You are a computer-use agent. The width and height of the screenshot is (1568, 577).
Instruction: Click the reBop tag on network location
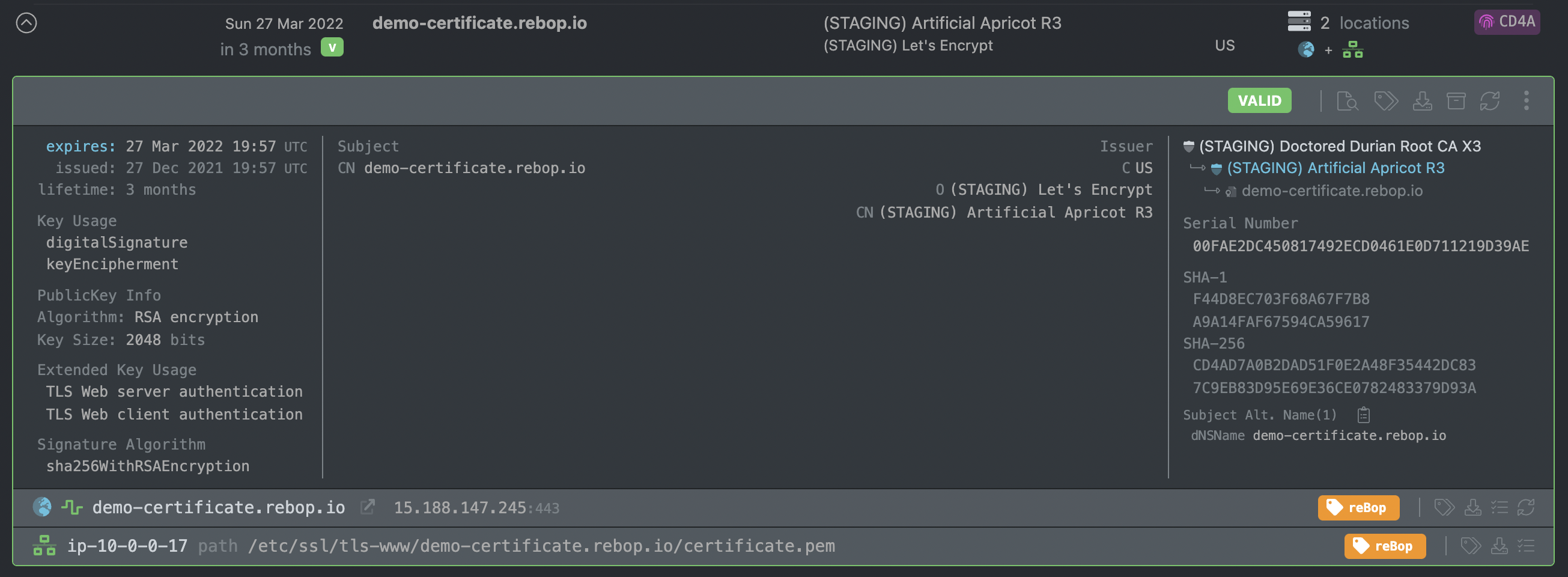pos(1358,507)
